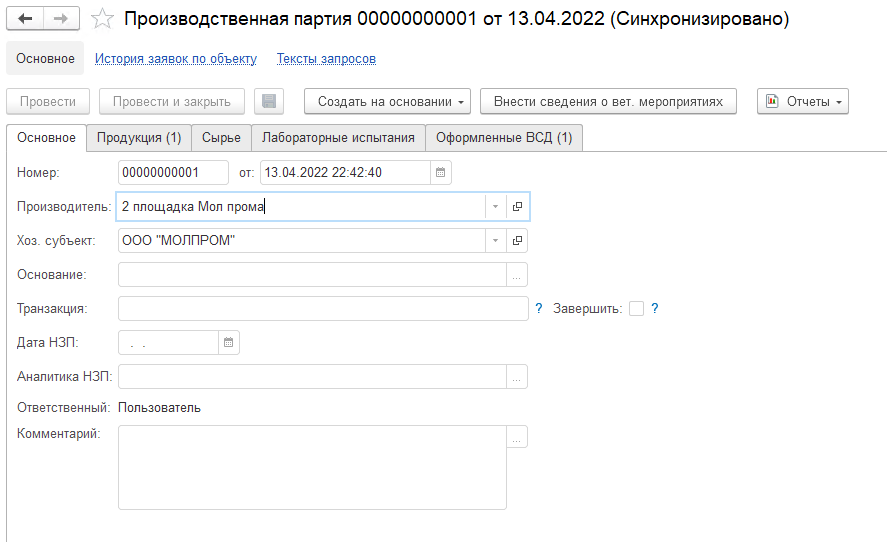Click the forward navigation arrow
Viewport: 887px width, 542px height.
tap(61, 19)
